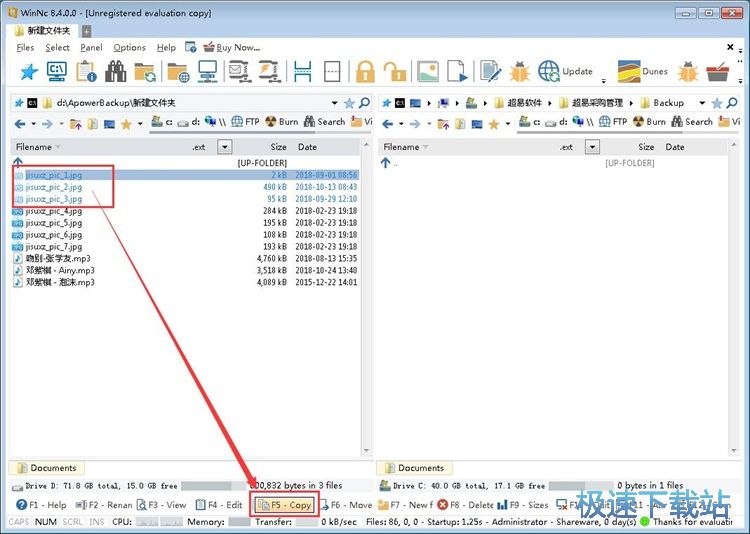Click the left panel Filename column header
Screen dimensions: 750x534
click(34, 147)
